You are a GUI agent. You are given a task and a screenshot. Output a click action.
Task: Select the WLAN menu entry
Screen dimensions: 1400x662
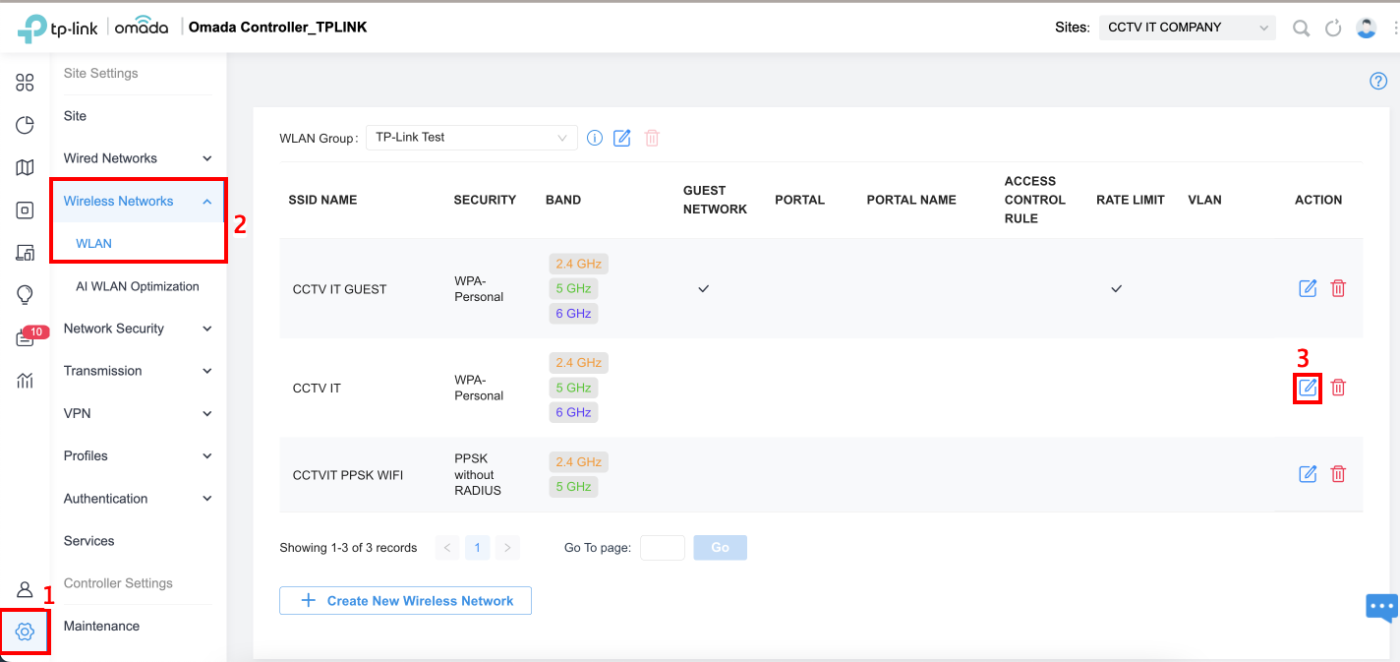tap(93, 243)
